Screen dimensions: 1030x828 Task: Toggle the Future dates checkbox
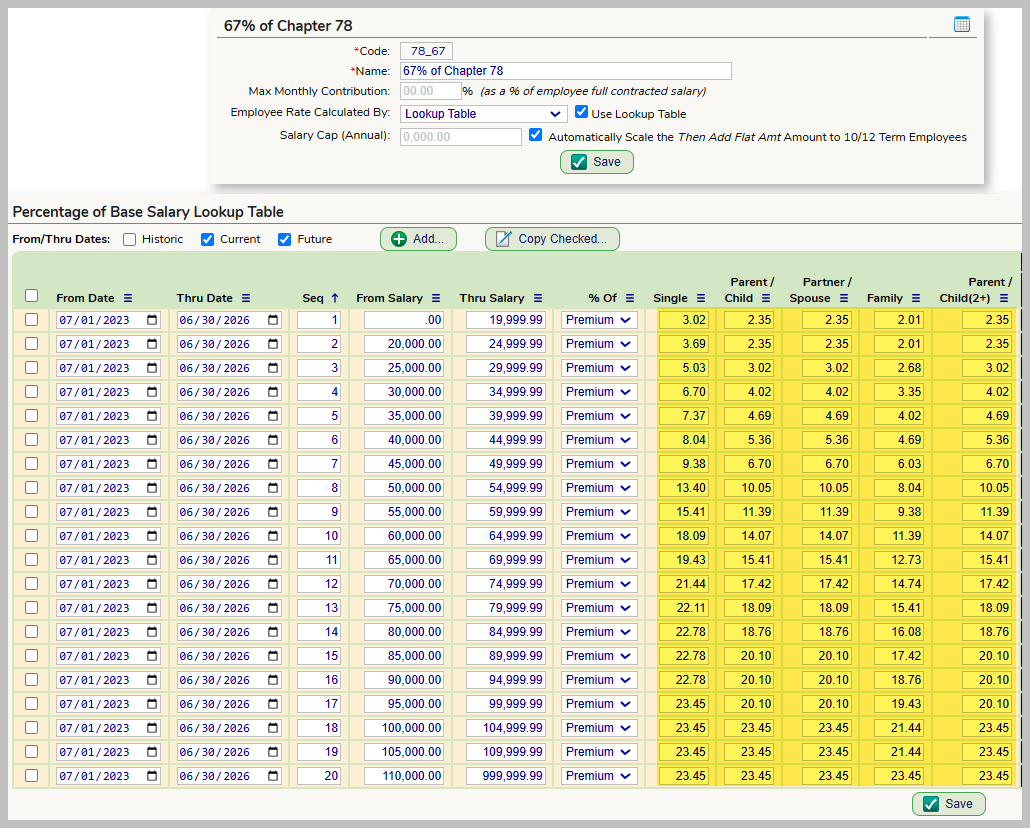285,239
